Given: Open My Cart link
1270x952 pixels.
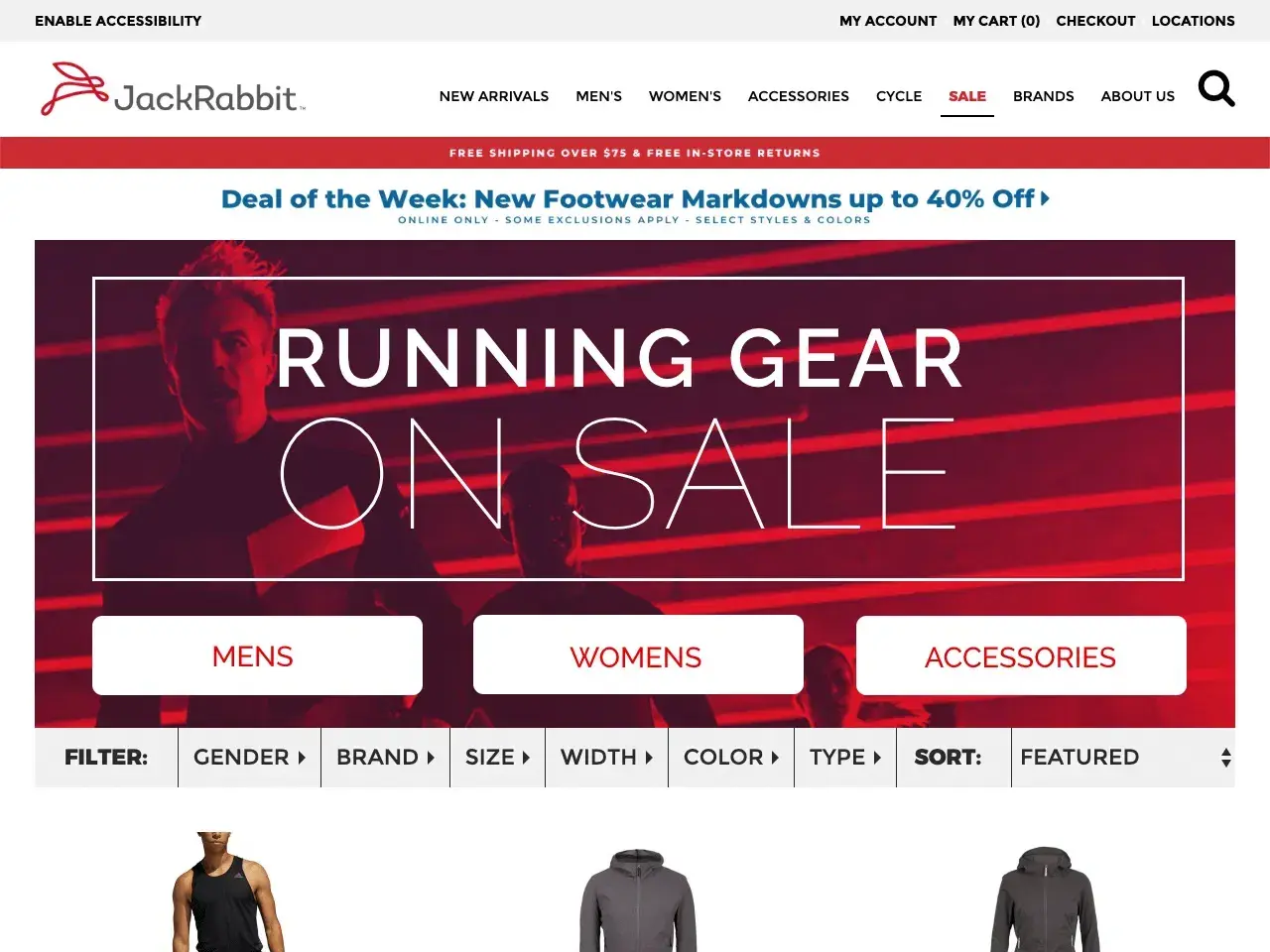Looking at the screenshot, I should click(996, 21).
